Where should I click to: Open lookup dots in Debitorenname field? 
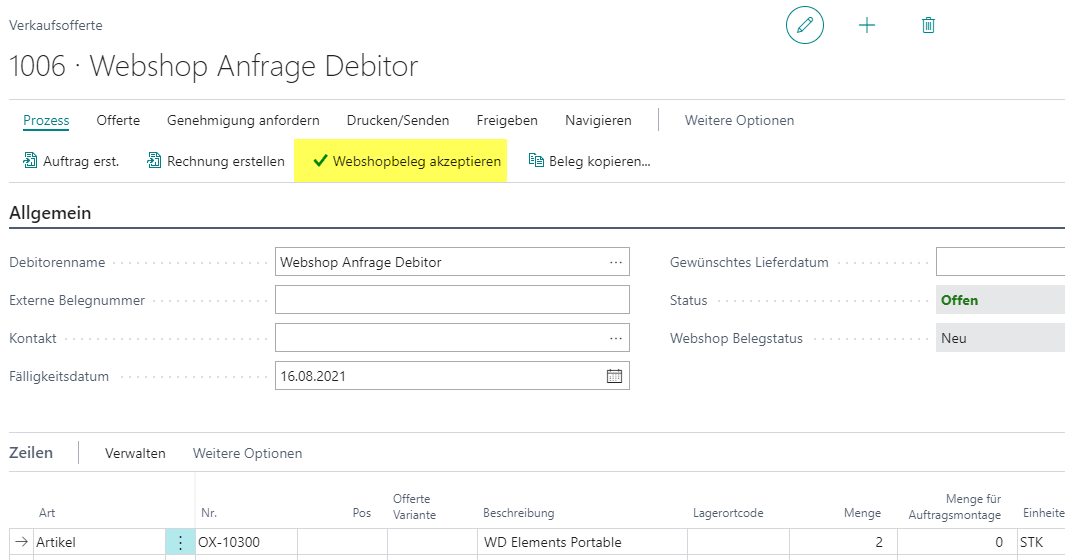click(x=615, y=262)
